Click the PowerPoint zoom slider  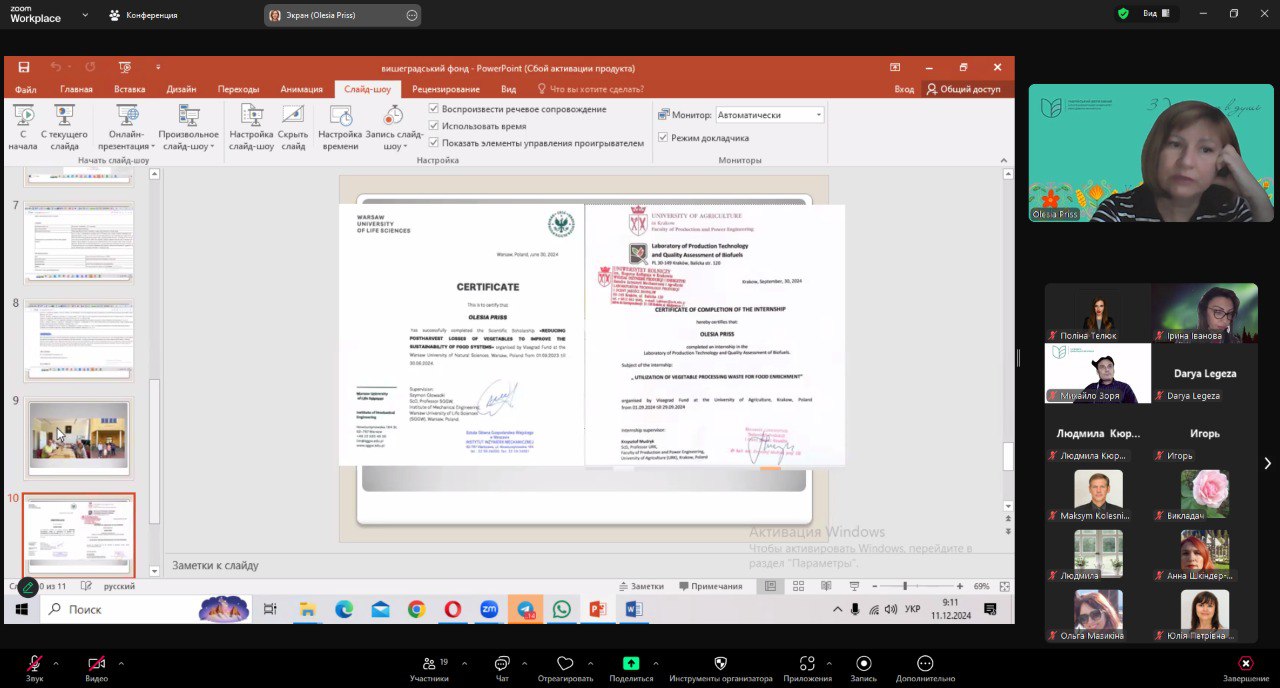coord(905,586)
